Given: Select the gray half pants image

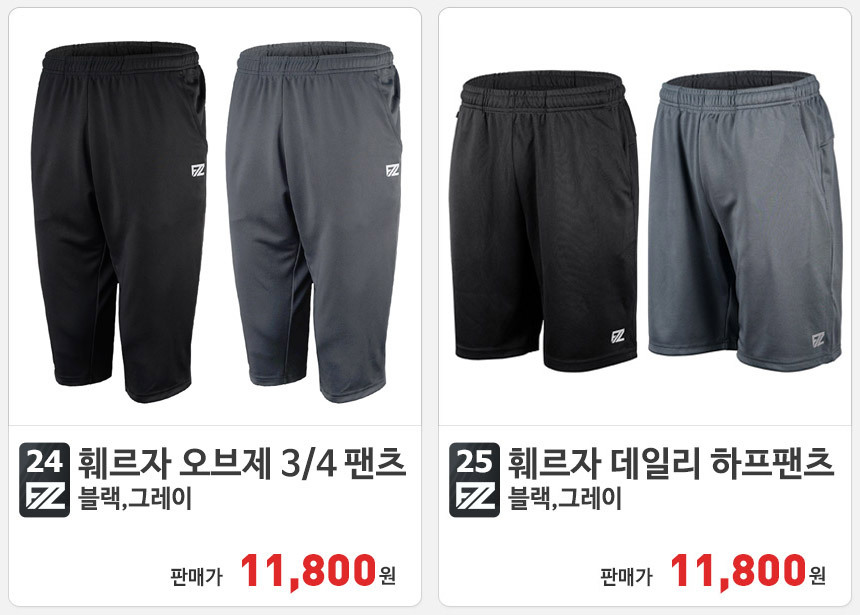Looking at the screenshot, I should click(745, 221).
